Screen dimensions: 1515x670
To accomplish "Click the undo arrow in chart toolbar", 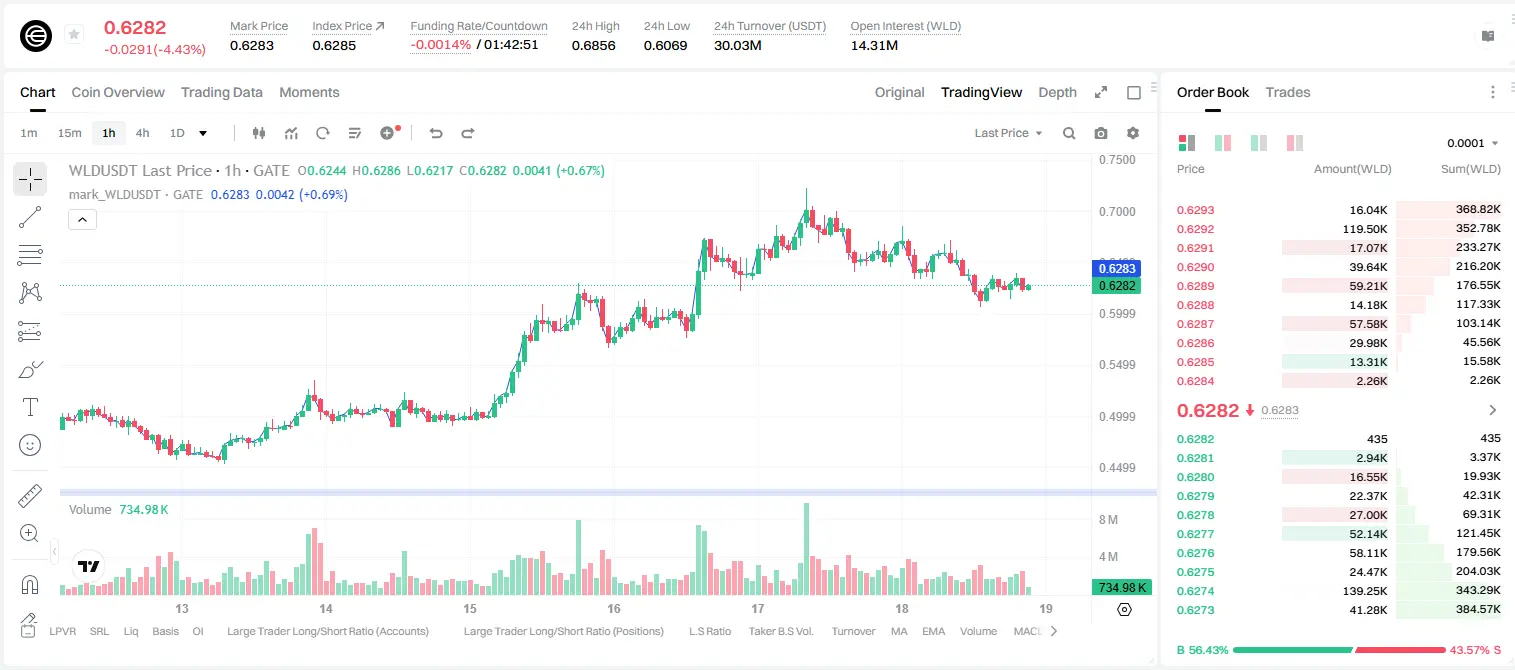I will (x=435, y=133).
